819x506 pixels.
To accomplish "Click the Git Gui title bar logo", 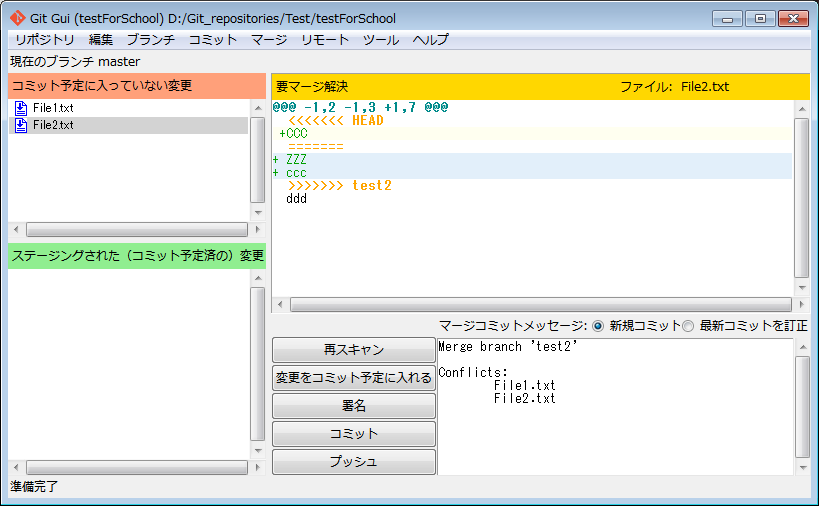I will click(17, 18).
